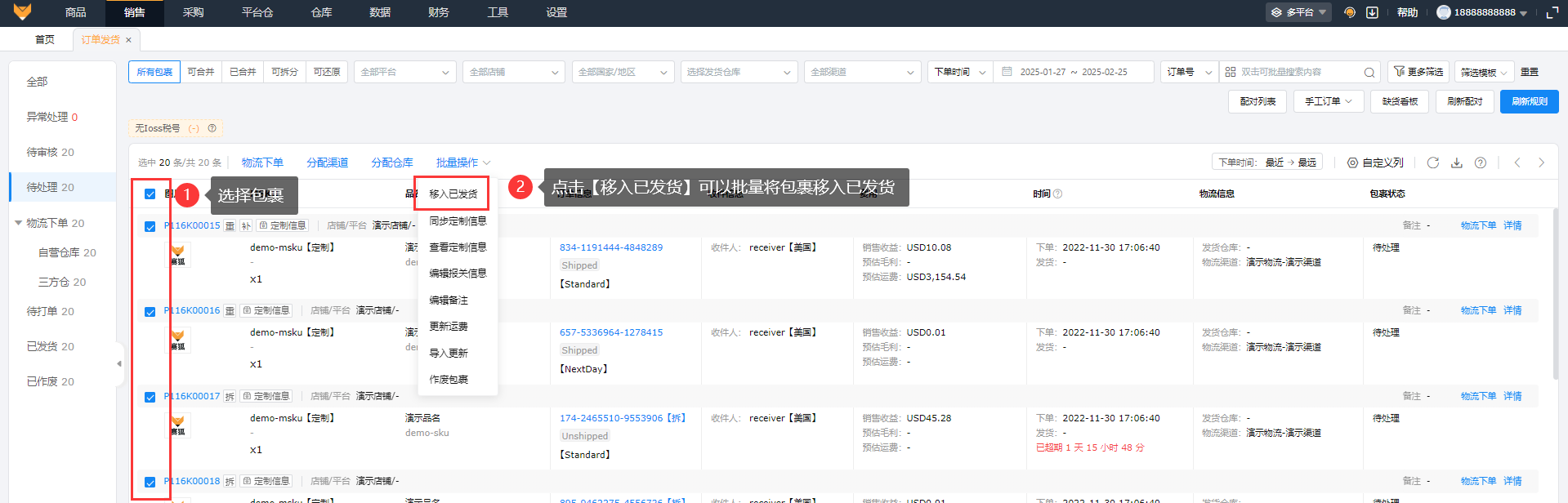Choose 同步定制信息 from batch menu
Image resolution: width=1568 pixels, height=503 pixels.
point(458,220)
